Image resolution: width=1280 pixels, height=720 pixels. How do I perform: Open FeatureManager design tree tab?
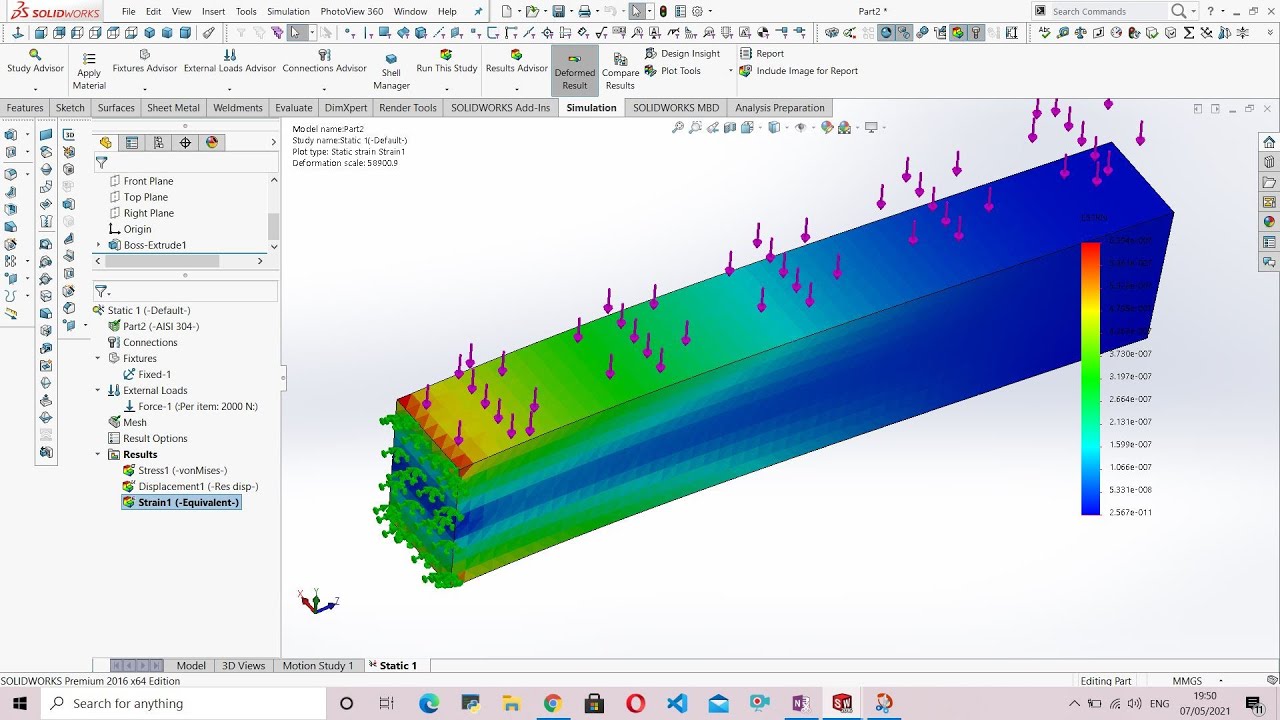click(x=106, y=143)
